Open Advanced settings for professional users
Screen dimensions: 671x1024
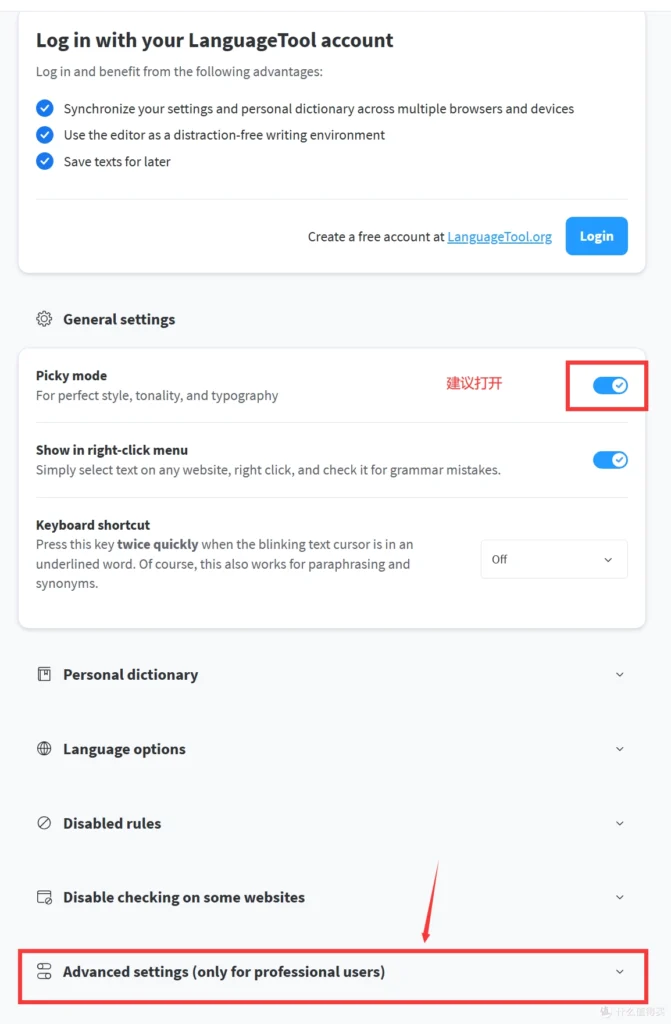[x=620, y=971]
